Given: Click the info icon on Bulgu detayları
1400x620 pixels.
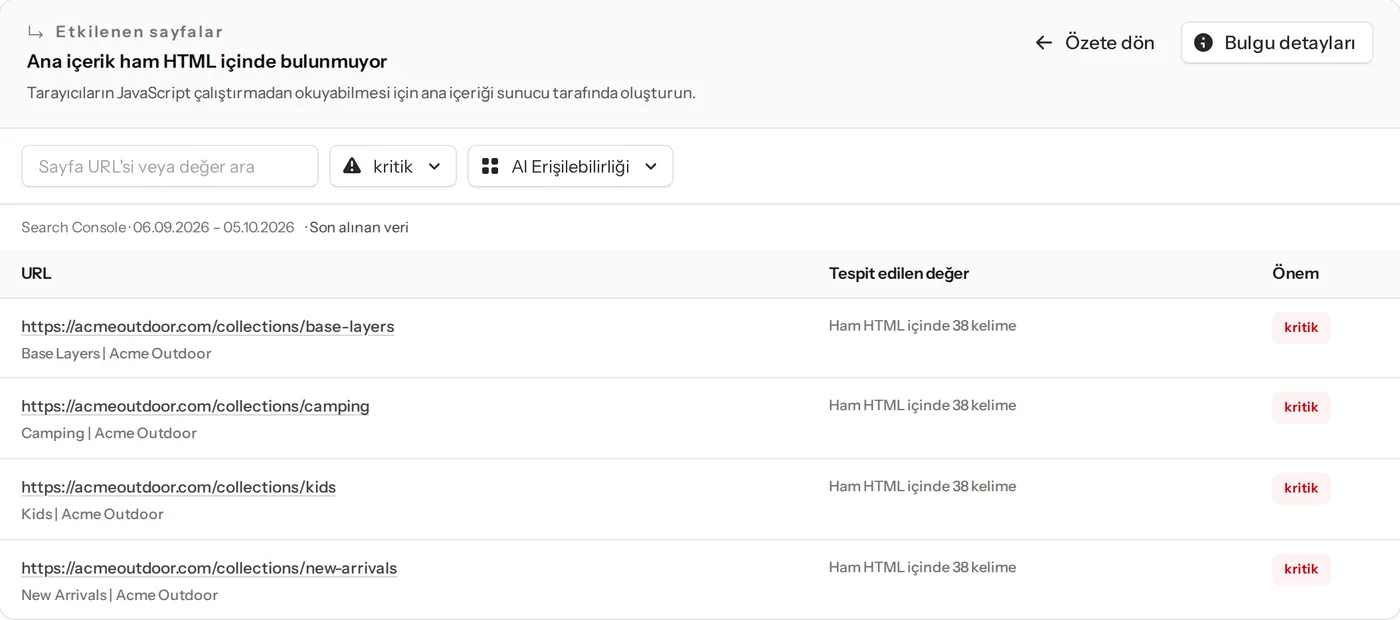Looking at the screenshot, I should click(x=1204, y=43).
